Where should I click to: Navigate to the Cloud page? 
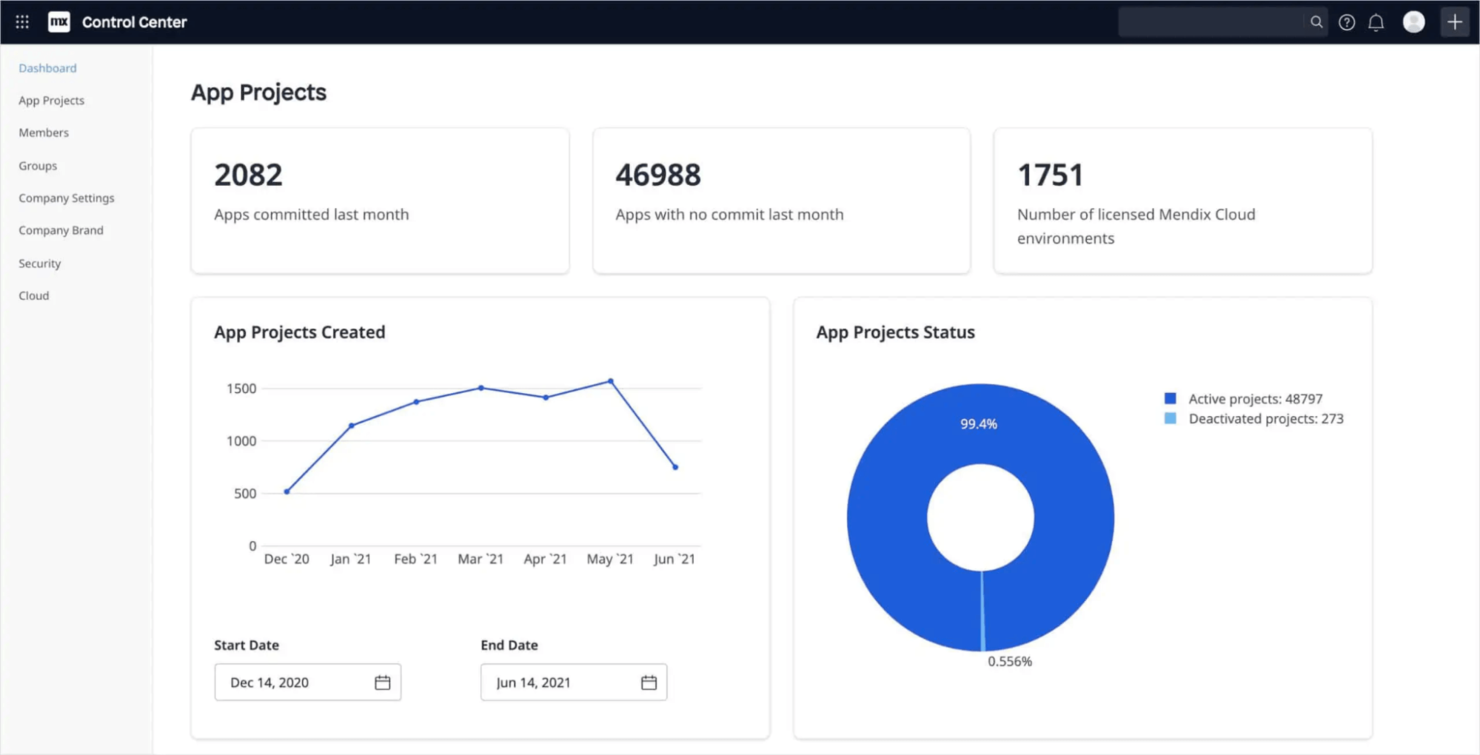point(33,295)
